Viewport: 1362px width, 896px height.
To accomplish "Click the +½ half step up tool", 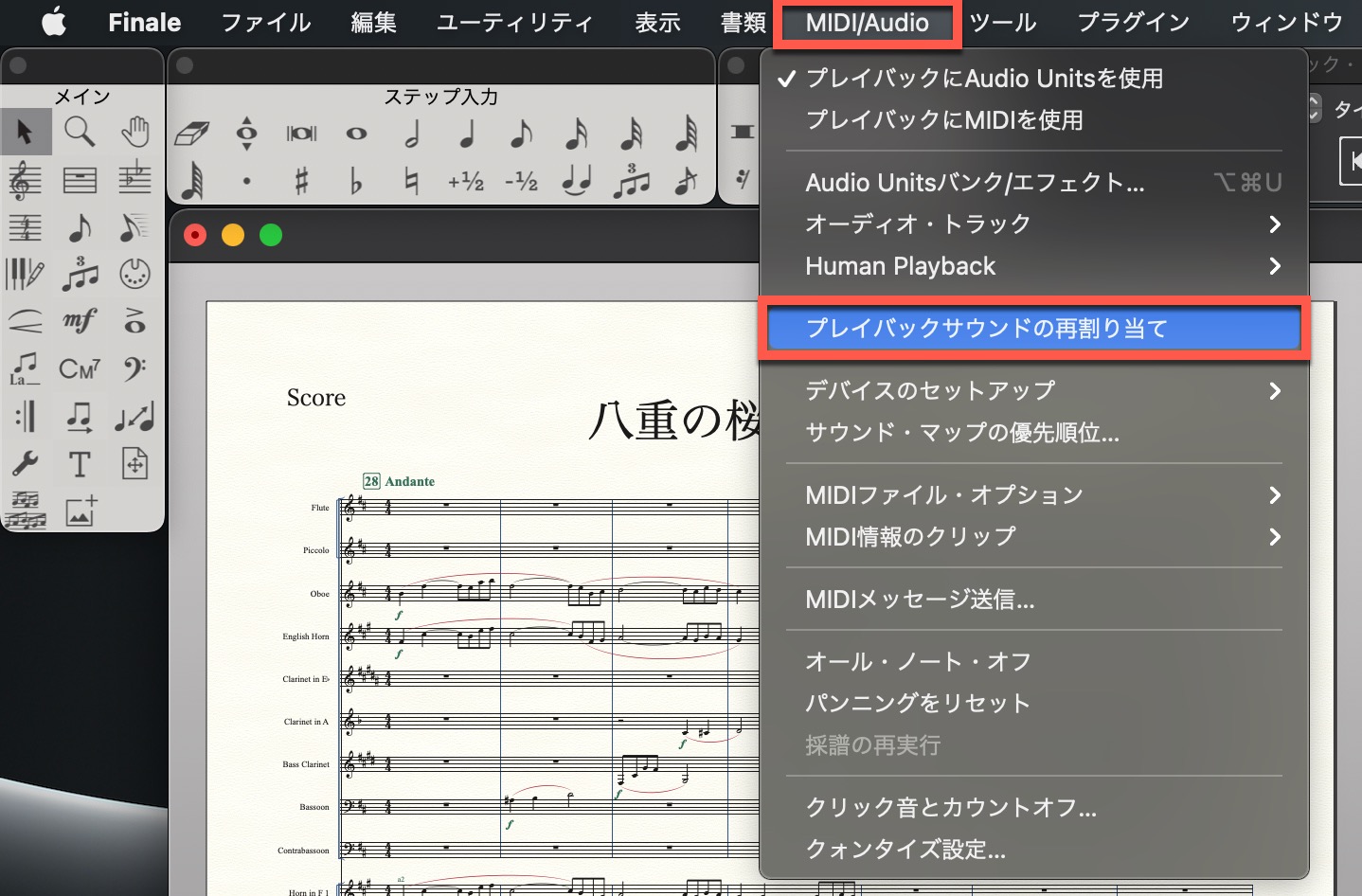I will coord(466,180).
